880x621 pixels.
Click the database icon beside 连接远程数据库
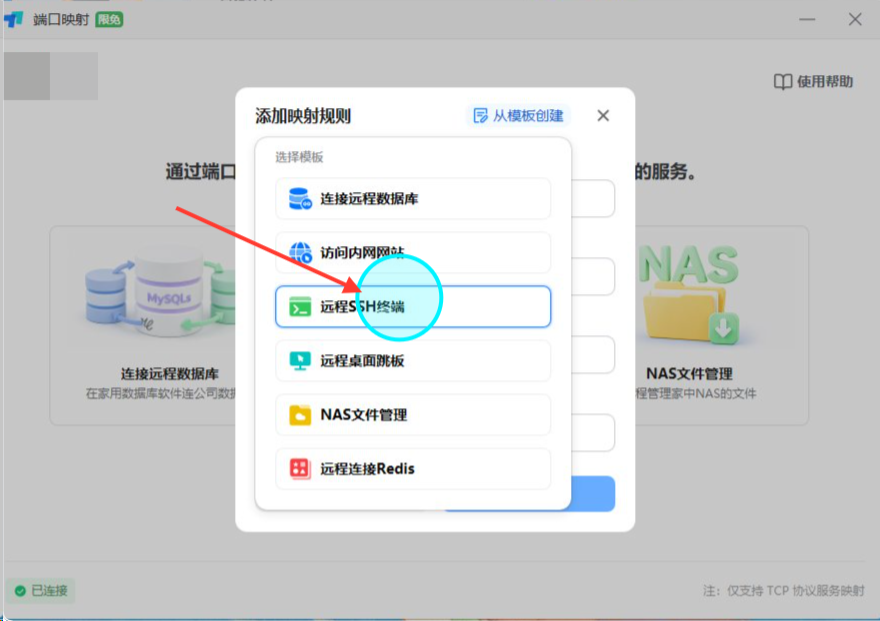point(300,199)
